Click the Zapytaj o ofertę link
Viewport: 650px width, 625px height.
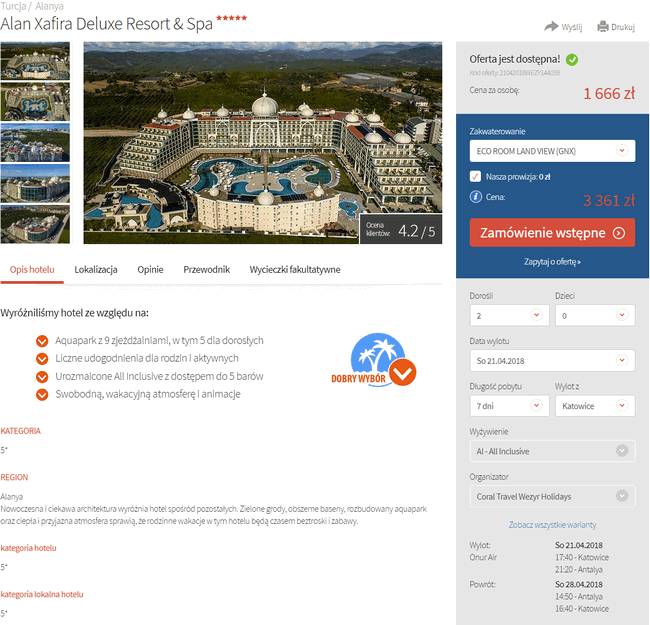click(x=552, y=262)
